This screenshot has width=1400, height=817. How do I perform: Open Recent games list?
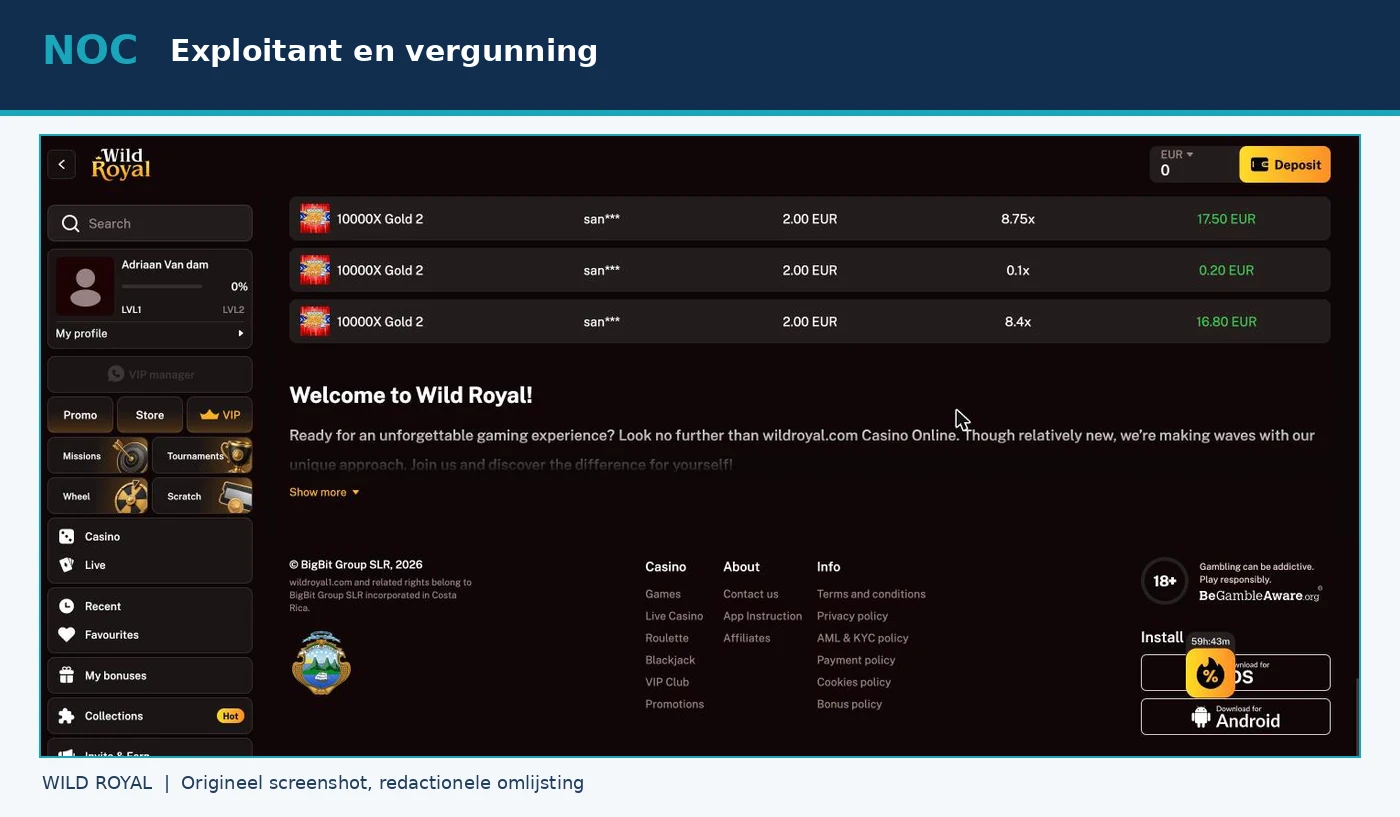tap(150, 606)
